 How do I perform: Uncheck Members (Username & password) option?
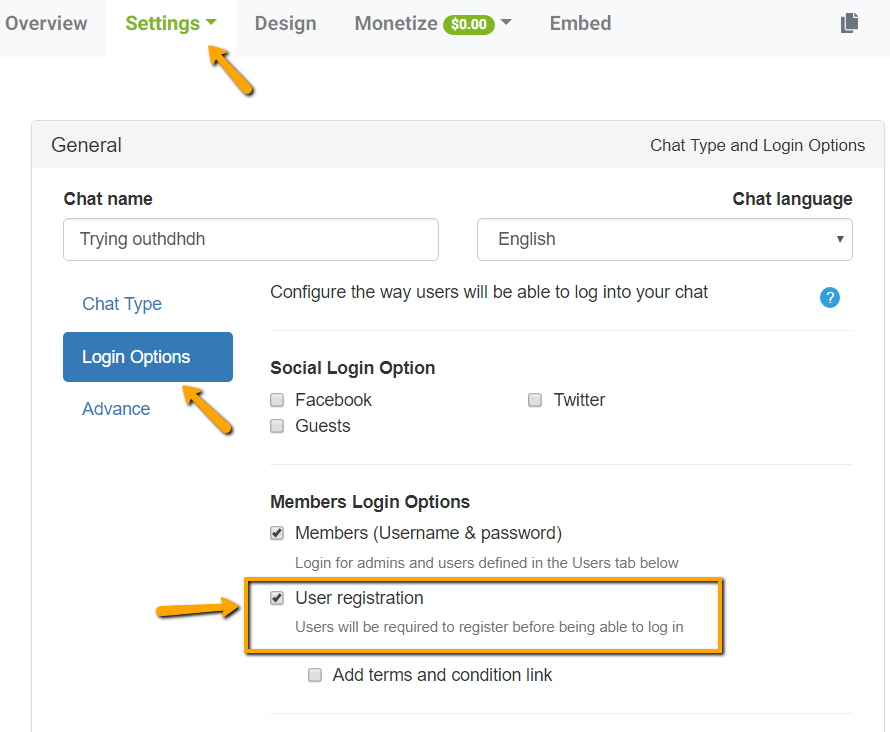277,533
